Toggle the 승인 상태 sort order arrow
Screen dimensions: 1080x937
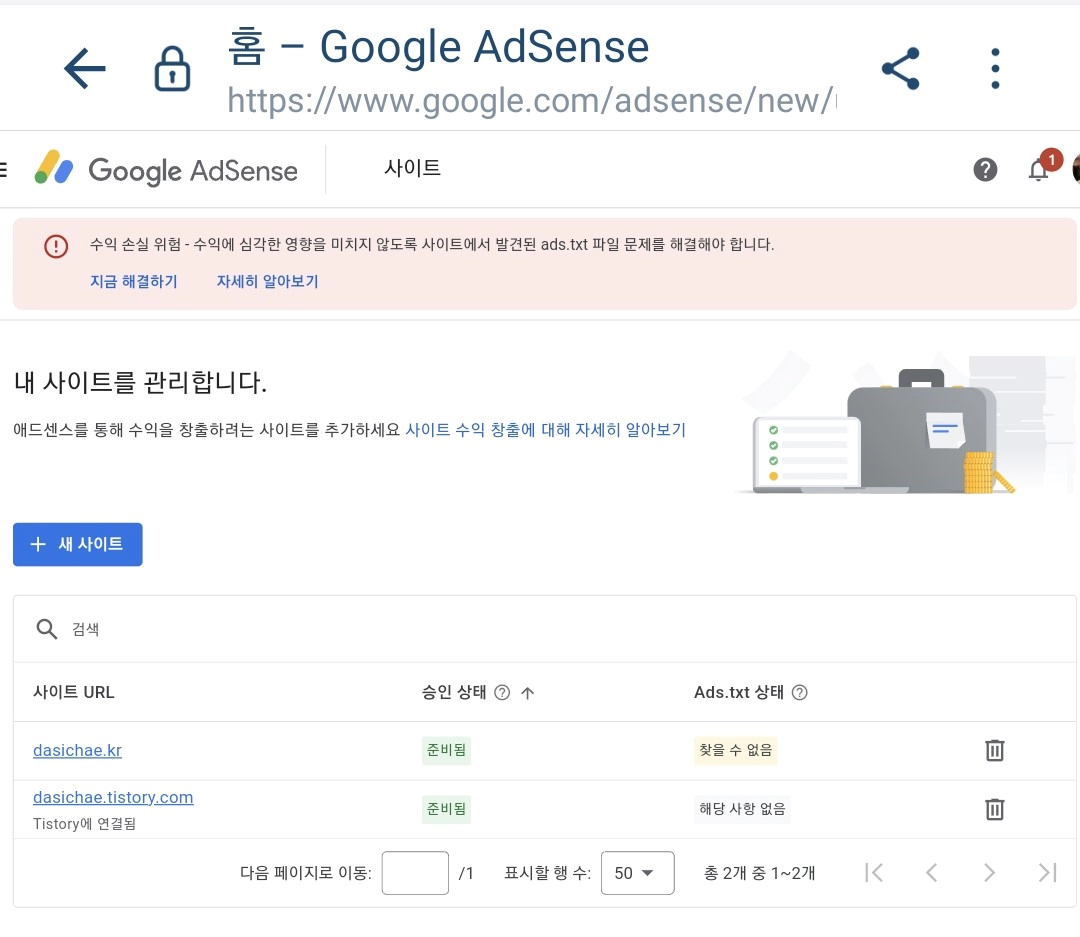tap(525, 692)
